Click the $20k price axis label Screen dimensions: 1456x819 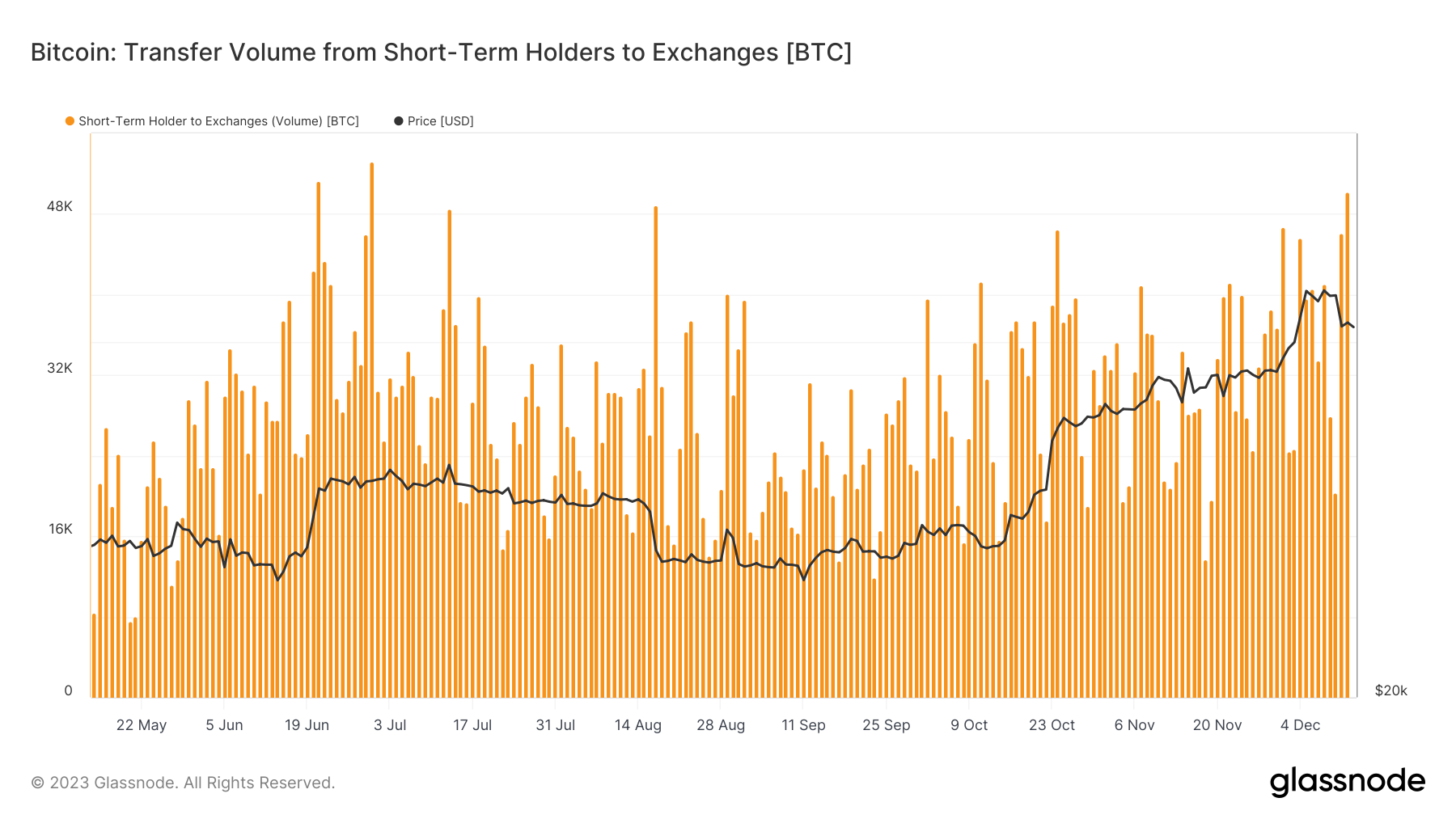coord(1391,690)
